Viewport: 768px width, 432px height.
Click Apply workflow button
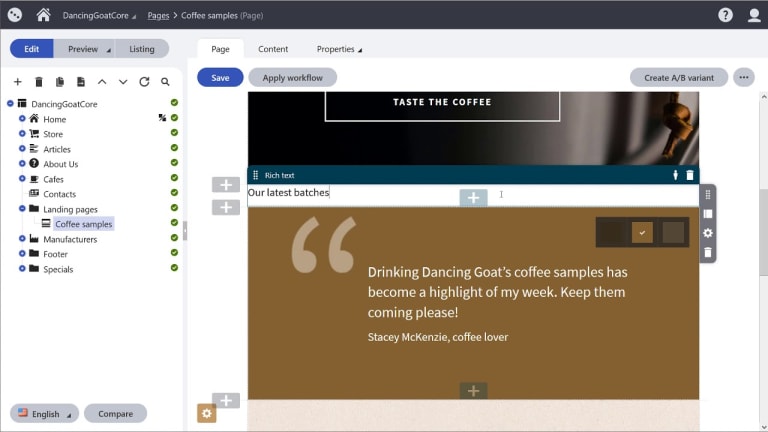(x=292, y=77)
